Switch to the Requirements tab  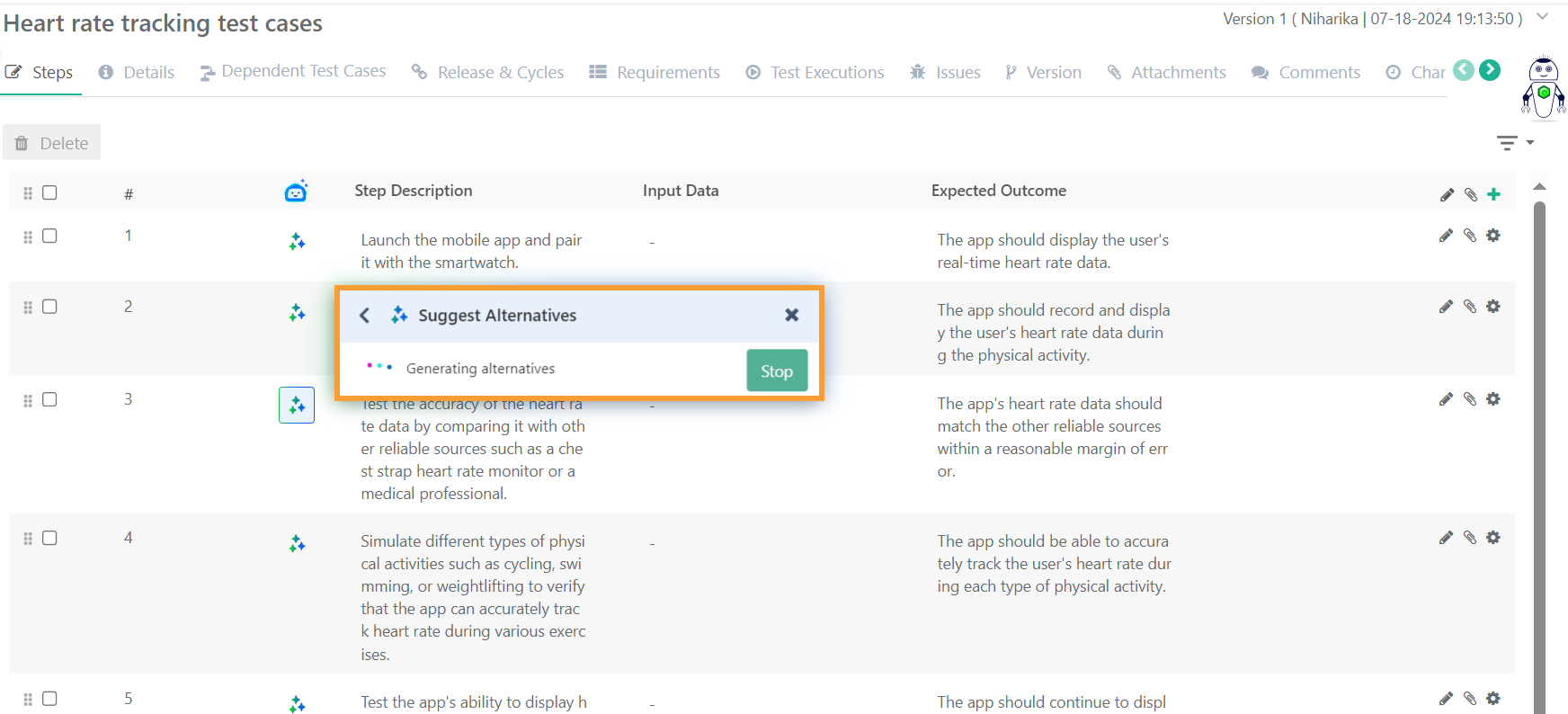point(655,73)
